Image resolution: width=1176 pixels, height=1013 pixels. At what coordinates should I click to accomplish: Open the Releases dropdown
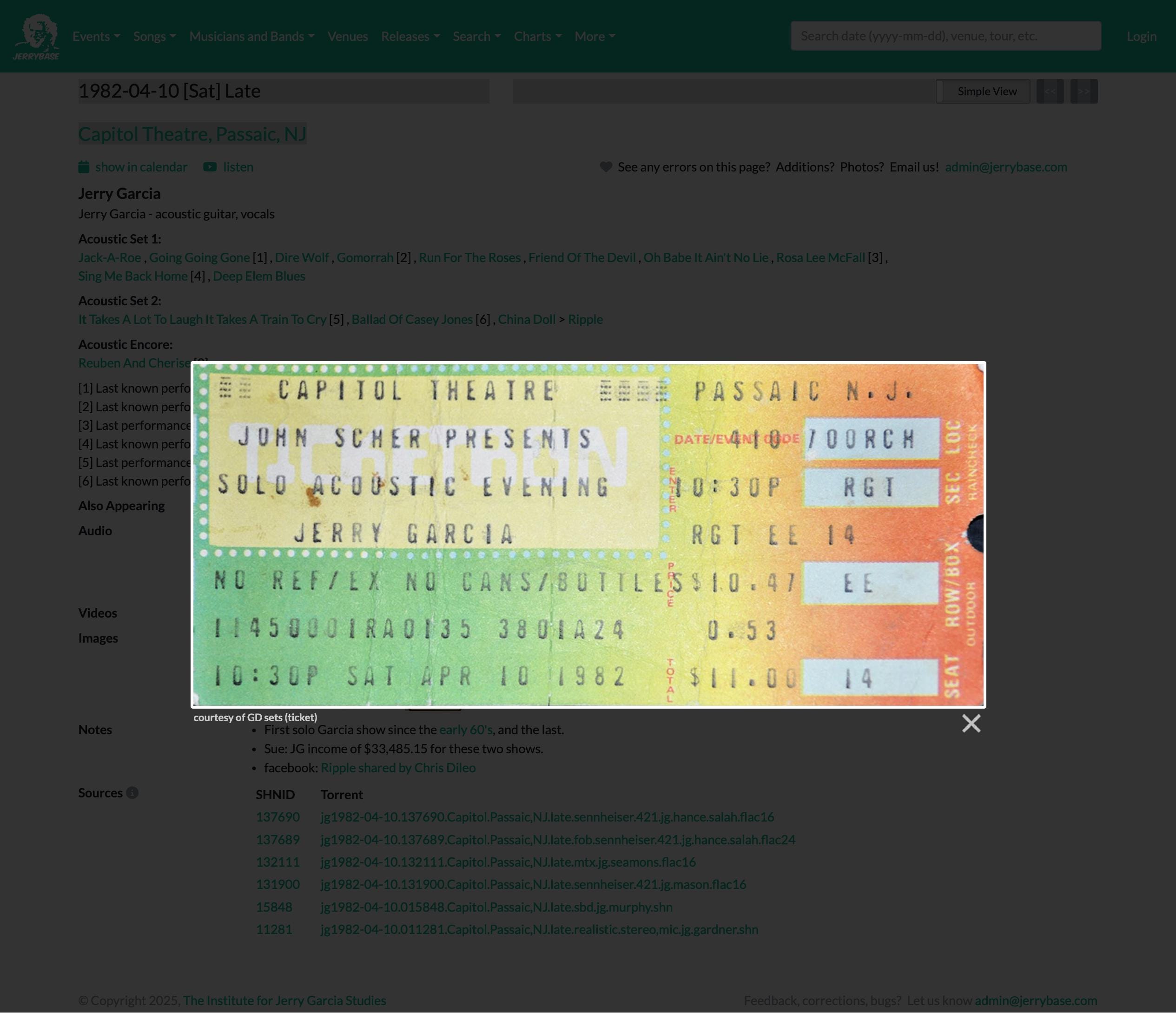(410, 36)
